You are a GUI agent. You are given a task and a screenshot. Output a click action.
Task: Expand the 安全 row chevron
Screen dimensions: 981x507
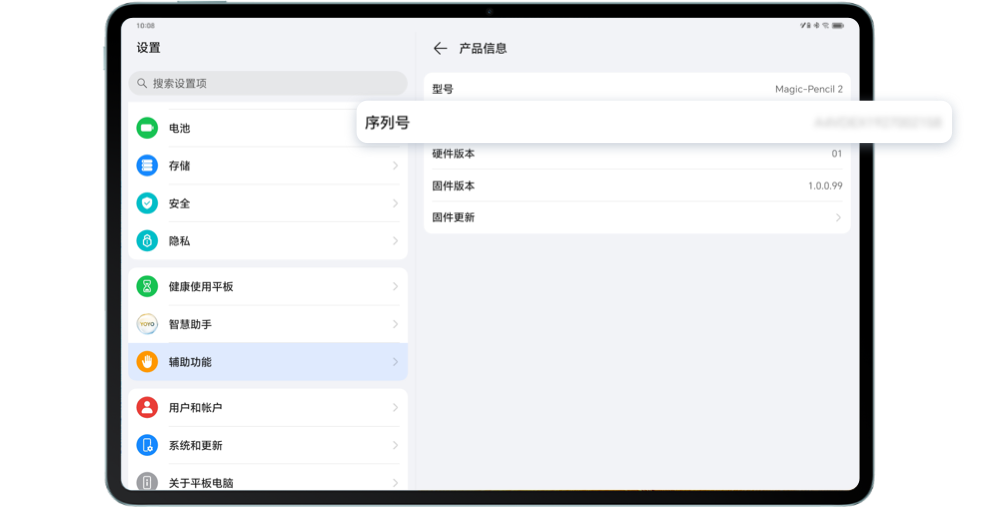click(395, 203)
